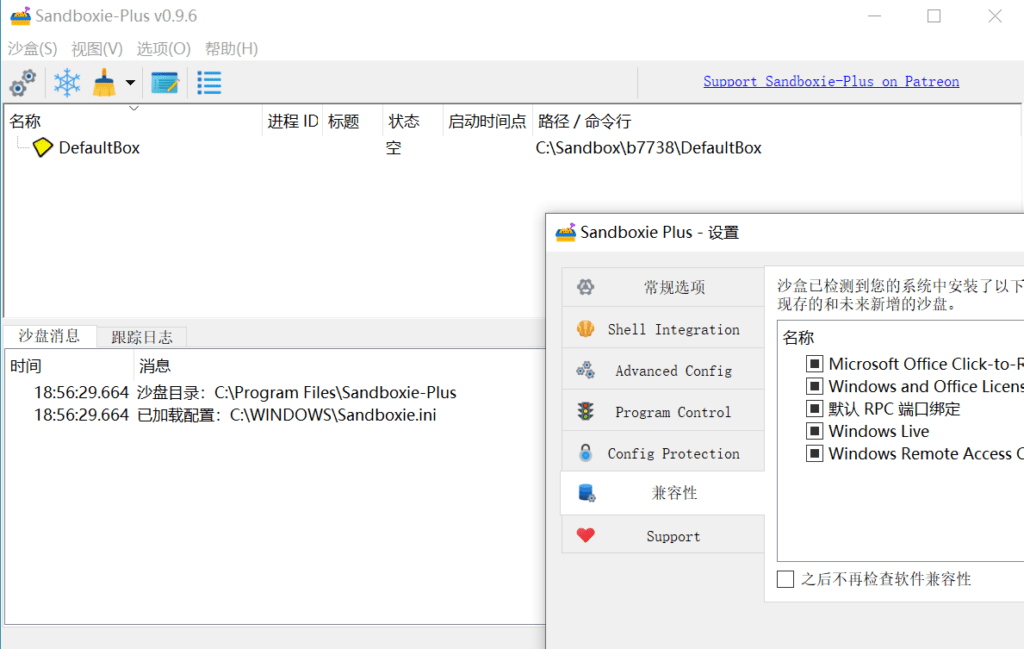Toggle the Windows Live compatibility checkbox
Viewport: 1024px width, 649px height.
click(x=814, y=431)
